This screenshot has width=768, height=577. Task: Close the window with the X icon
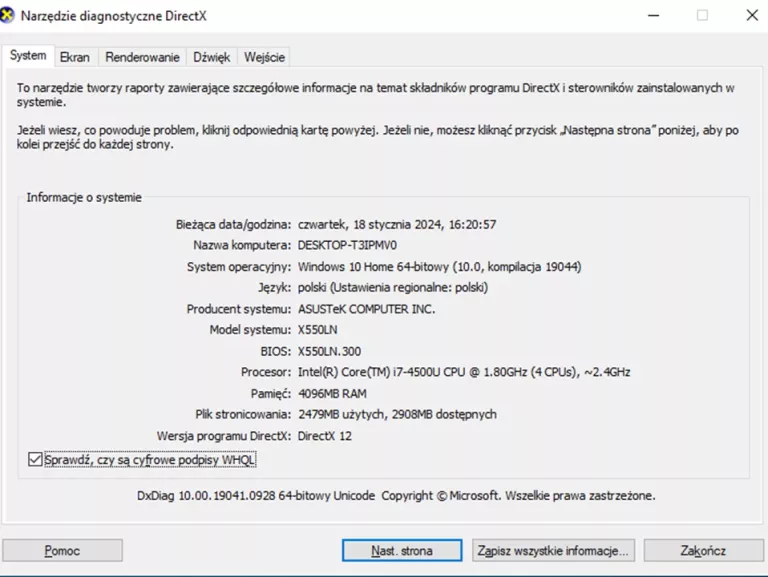point(751,15)
